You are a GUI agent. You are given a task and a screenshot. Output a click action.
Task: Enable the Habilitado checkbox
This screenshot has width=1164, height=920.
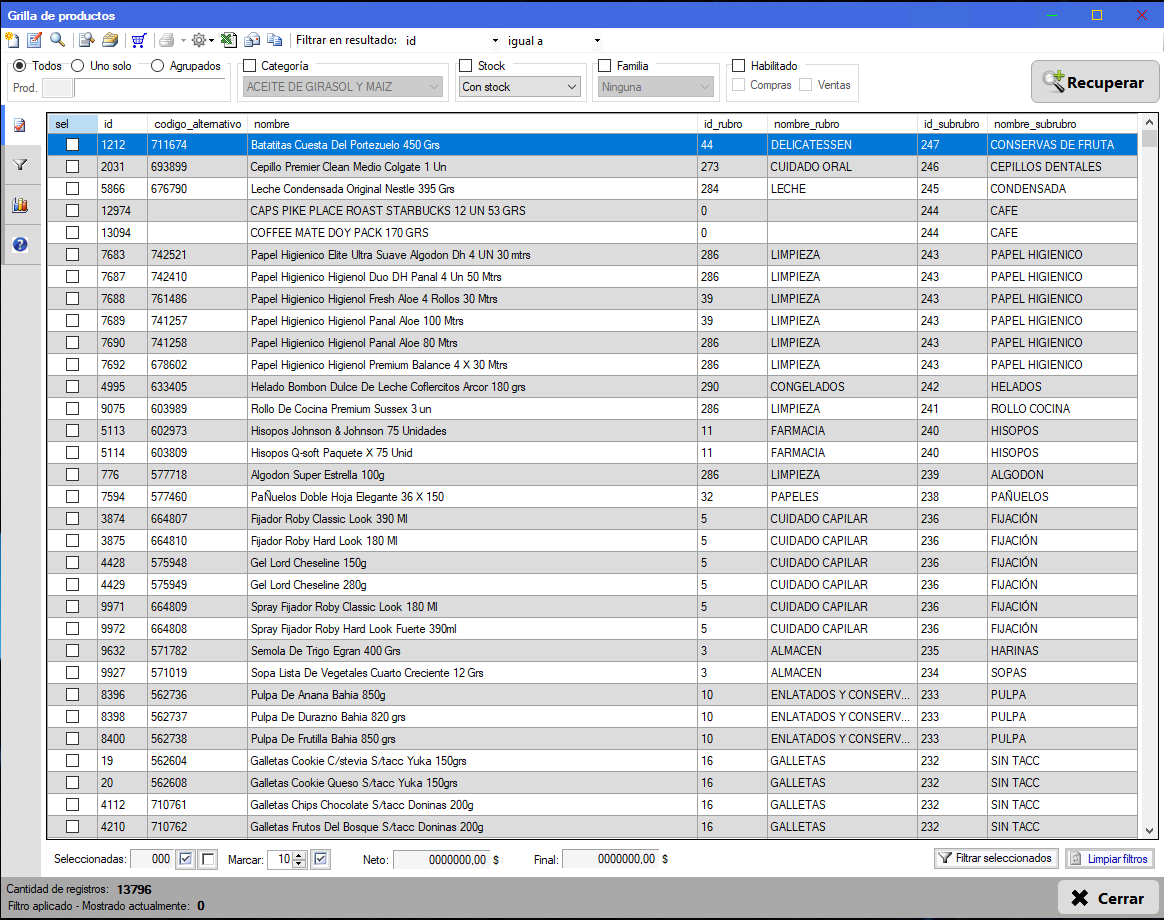pos(739,66)
